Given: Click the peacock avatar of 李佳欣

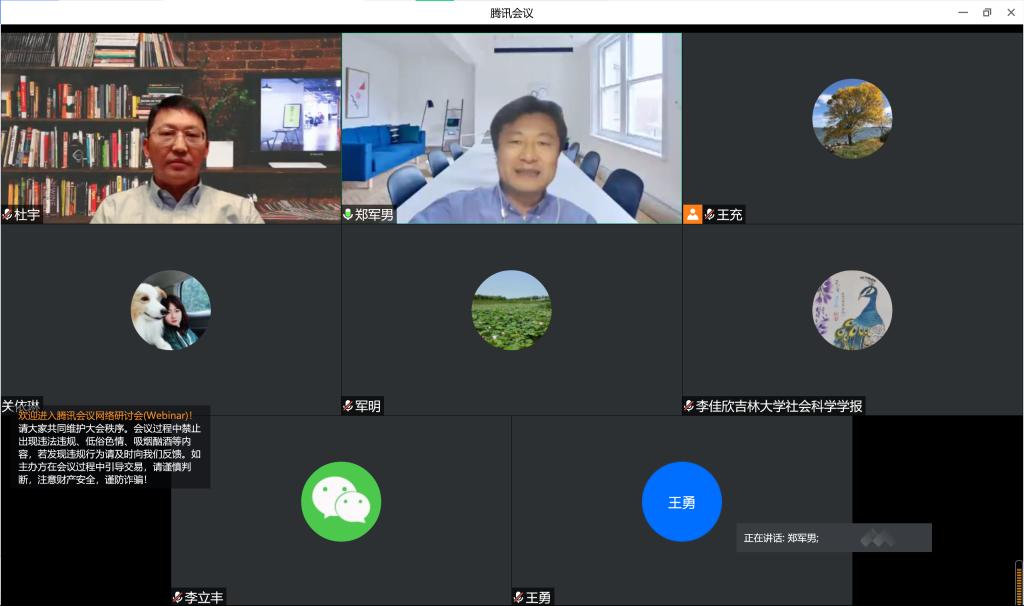Looking at the screenshot, I should (x=852, y=310).
